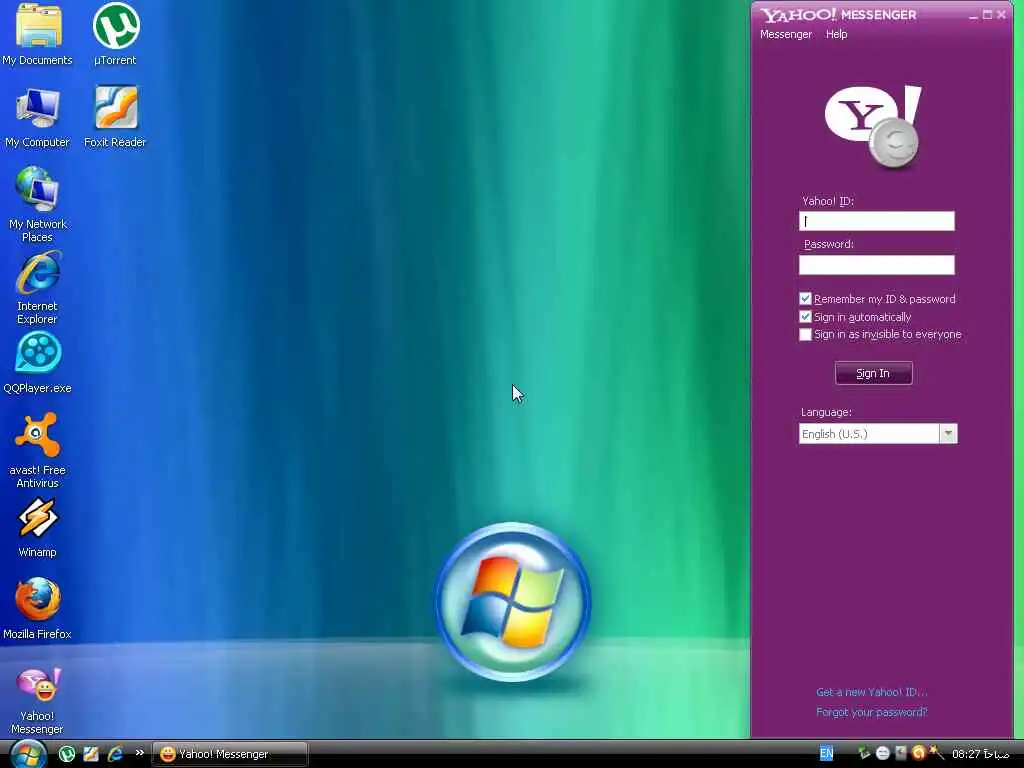Image resolution: width=1024 pixels, height=768 pixels.
Task: Click the second quick launch icon in taskbar
Action: pyautogui.click(x=91, y=754)
